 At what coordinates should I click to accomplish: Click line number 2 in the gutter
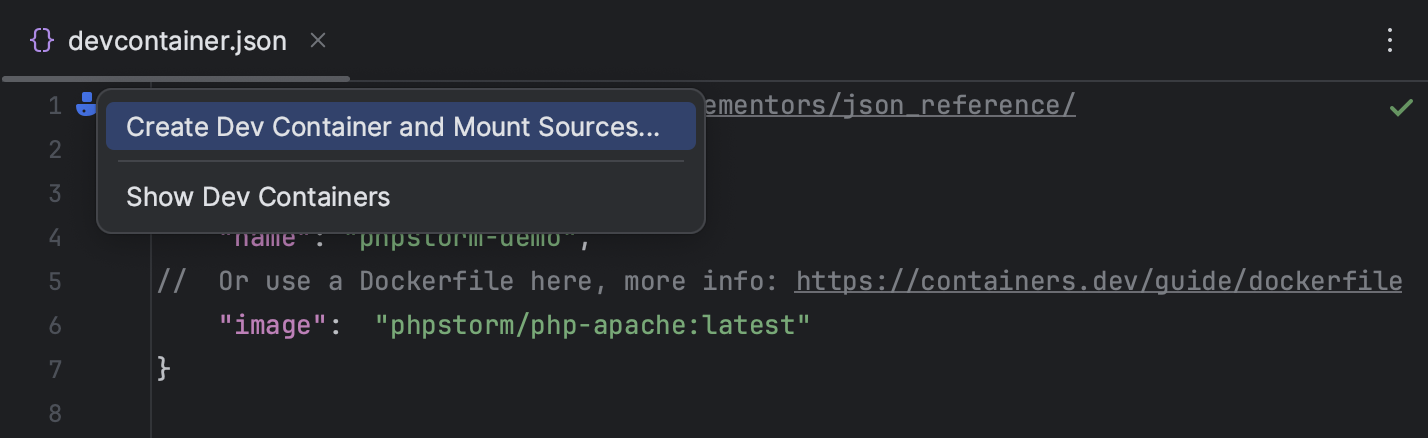55,150
